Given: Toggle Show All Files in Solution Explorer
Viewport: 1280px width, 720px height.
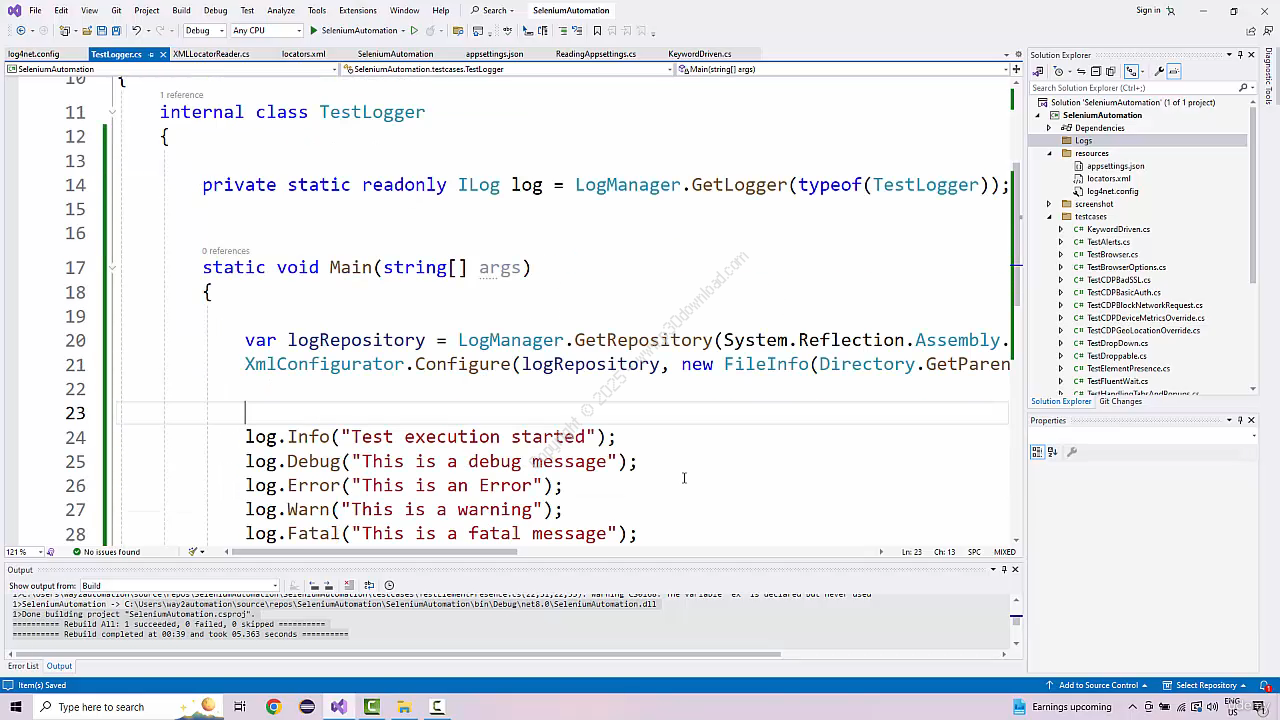Looking at the screenshot, I should click(1111, 71).
